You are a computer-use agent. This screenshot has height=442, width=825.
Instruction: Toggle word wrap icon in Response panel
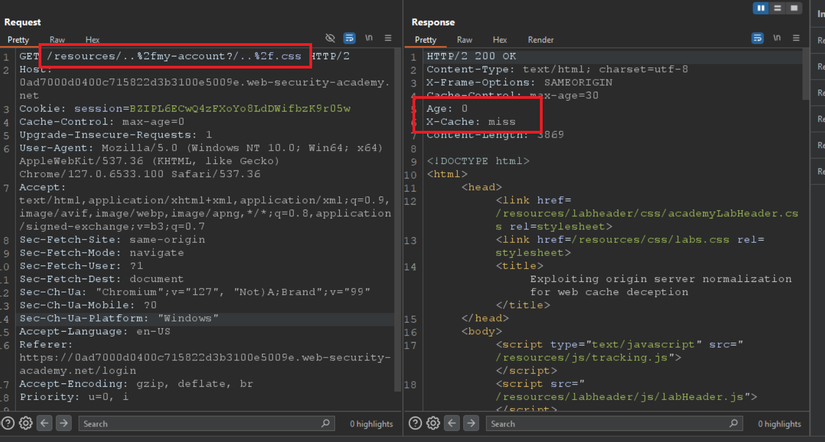click(757, 38)
